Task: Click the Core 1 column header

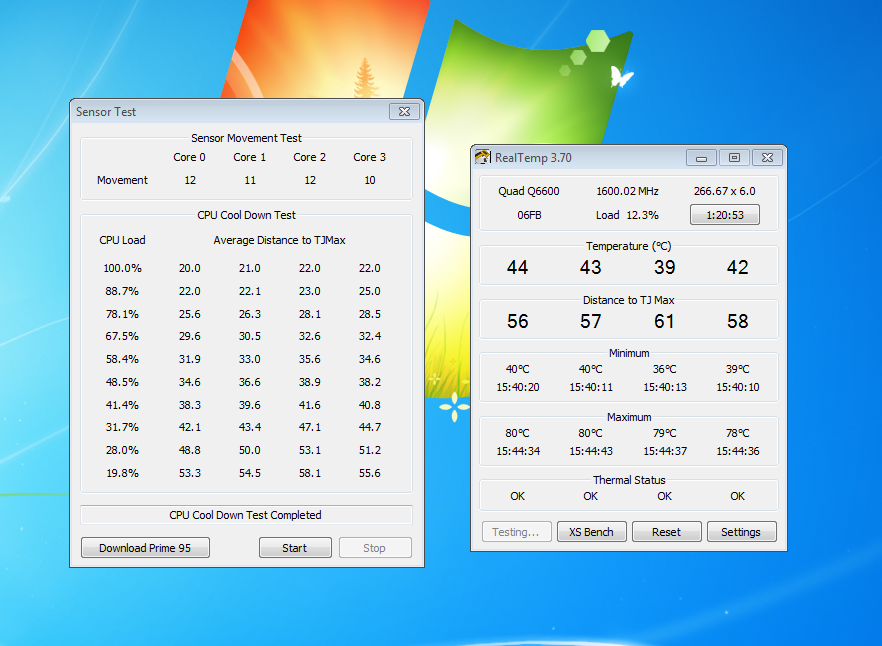Action: [x=250, y=157]
